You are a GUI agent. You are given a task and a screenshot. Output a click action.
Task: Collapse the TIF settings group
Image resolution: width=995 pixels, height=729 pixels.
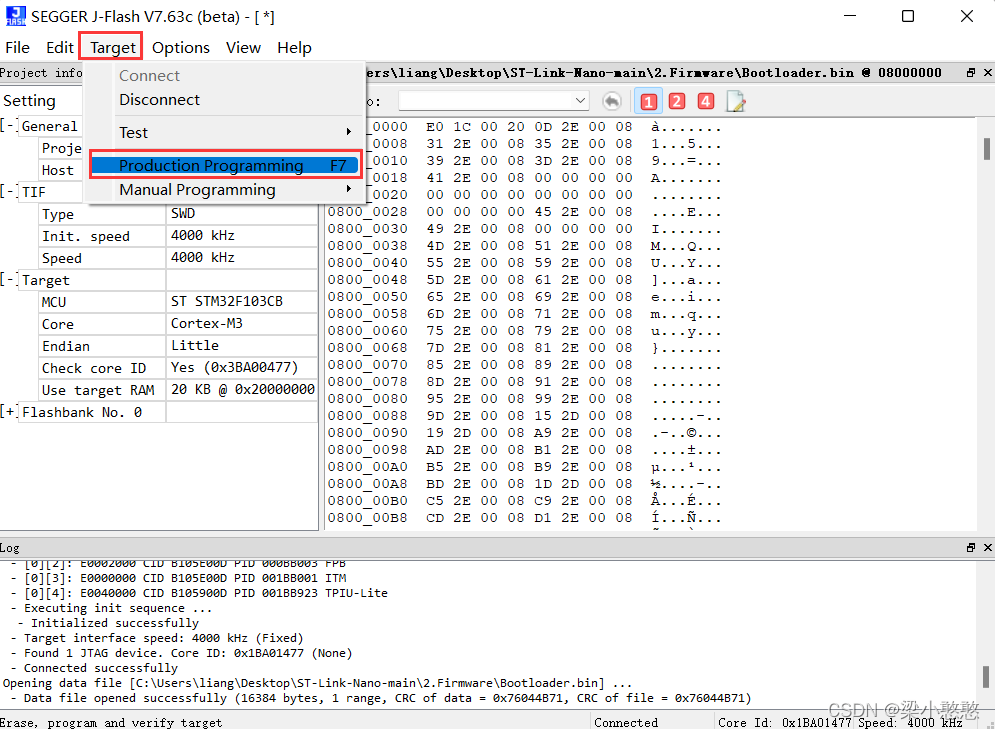tap(8, 192)
